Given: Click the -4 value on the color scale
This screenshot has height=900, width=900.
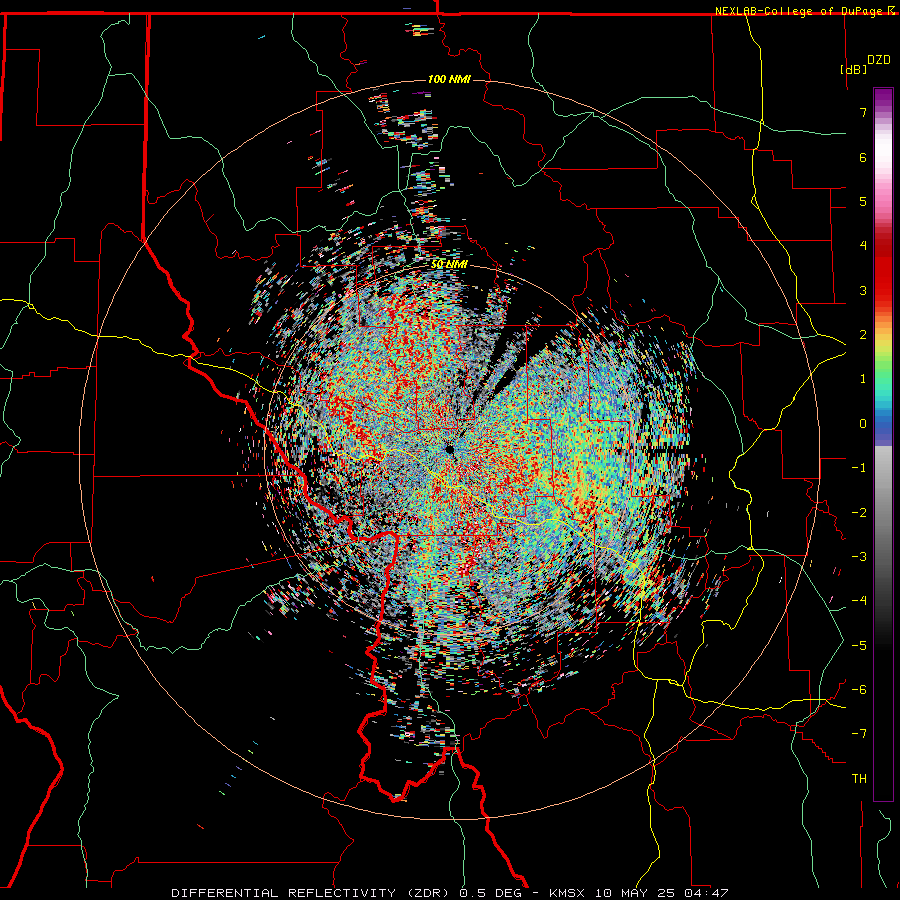Looking at the screenshot, I should click(859, 601).
